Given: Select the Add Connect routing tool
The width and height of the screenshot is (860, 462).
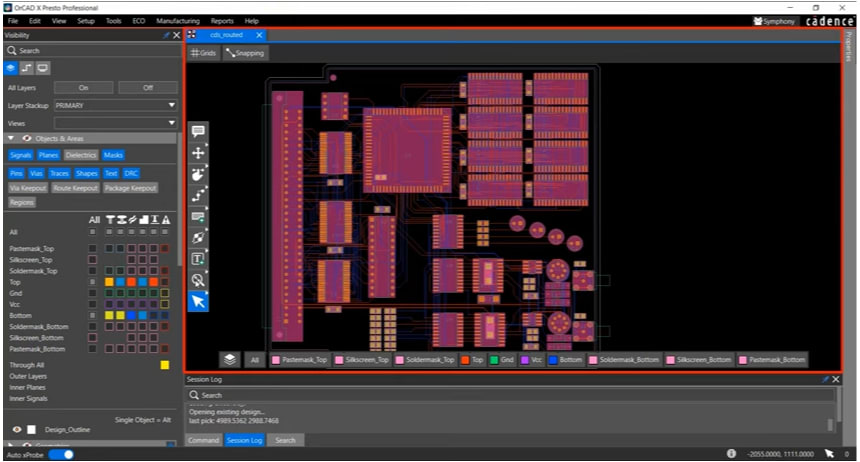Looking at the screenshot, I should [x=198, y=195].
